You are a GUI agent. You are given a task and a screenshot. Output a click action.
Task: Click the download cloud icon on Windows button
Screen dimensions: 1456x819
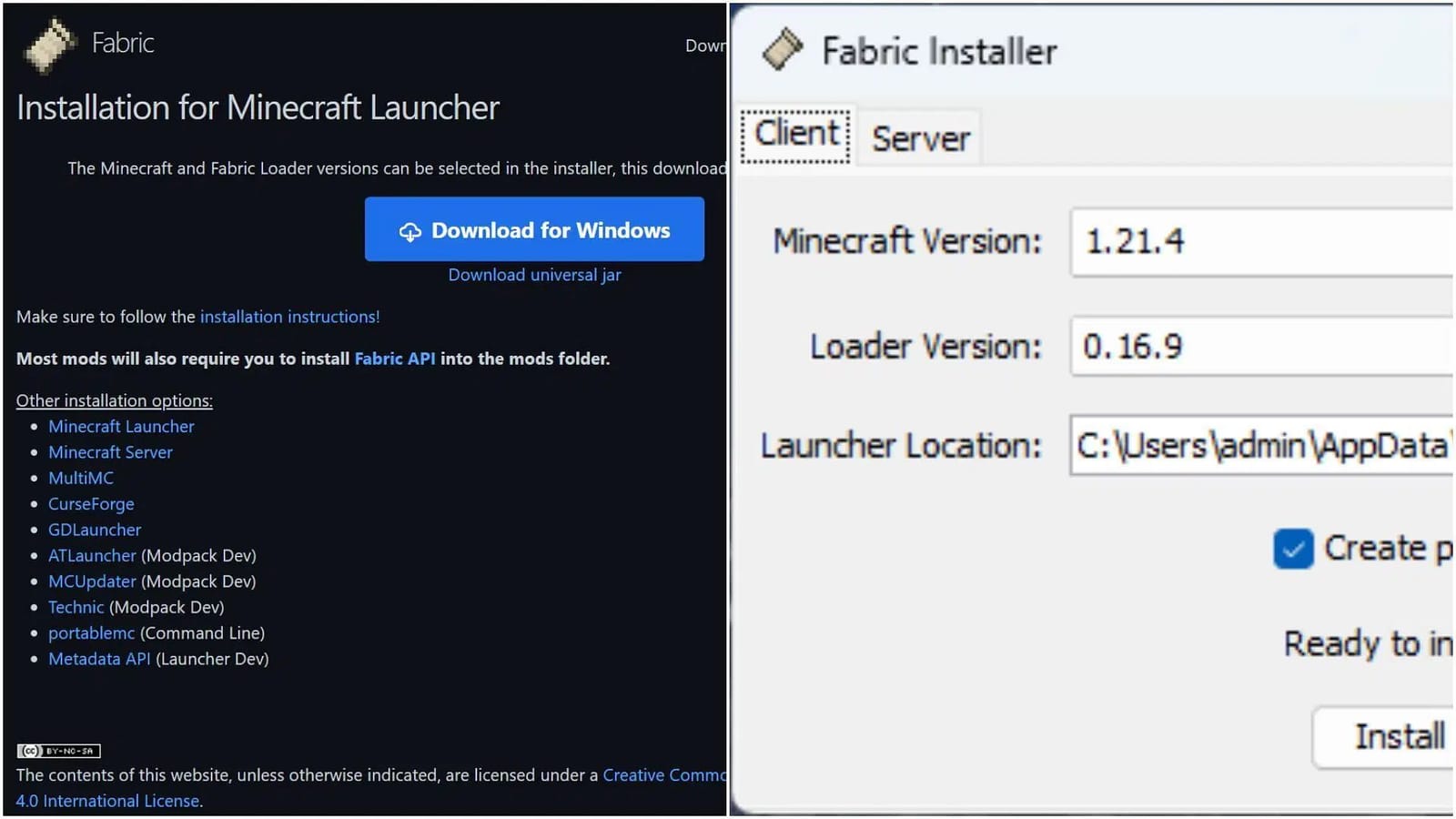coord(412,230)
